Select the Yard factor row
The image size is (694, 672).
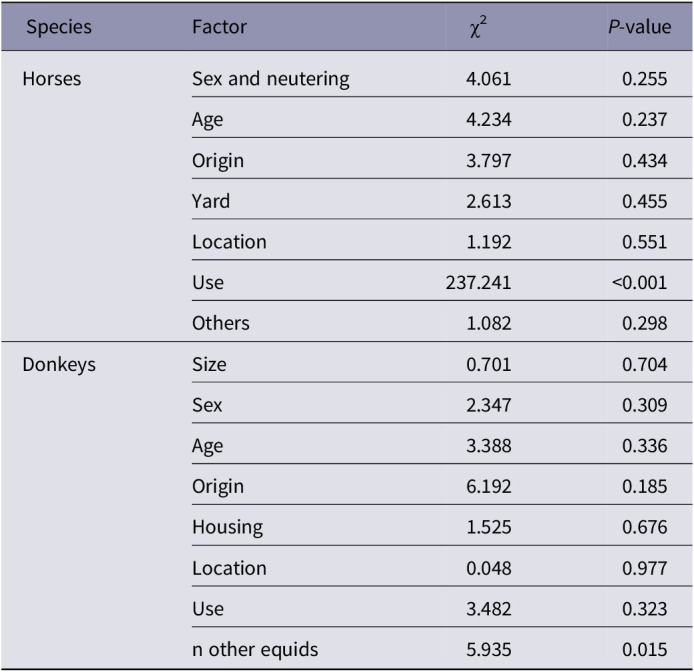coord(442,199)
